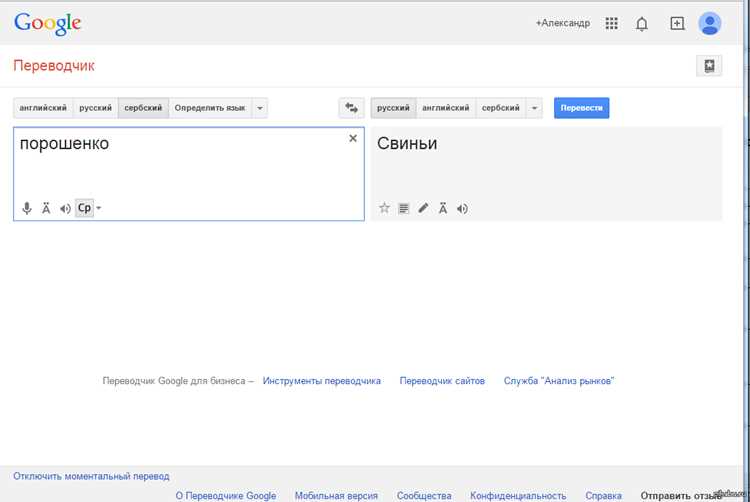Save translation with the star icon
The width and height of the screenshot is (750, 502).
[x=384, y=208]
